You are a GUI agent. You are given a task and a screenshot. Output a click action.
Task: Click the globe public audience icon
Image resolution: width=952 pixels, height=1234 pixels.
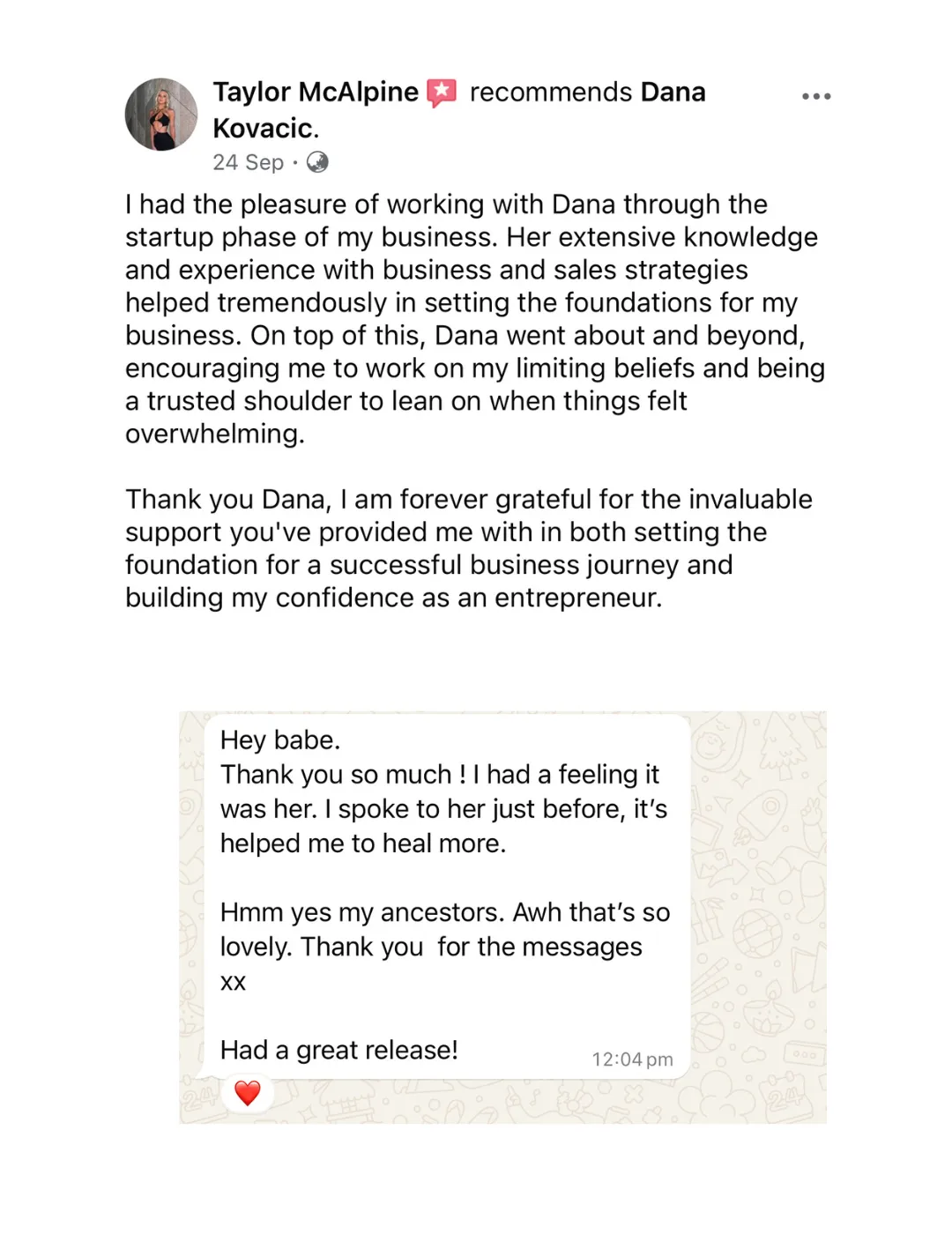tap(317, 162)
